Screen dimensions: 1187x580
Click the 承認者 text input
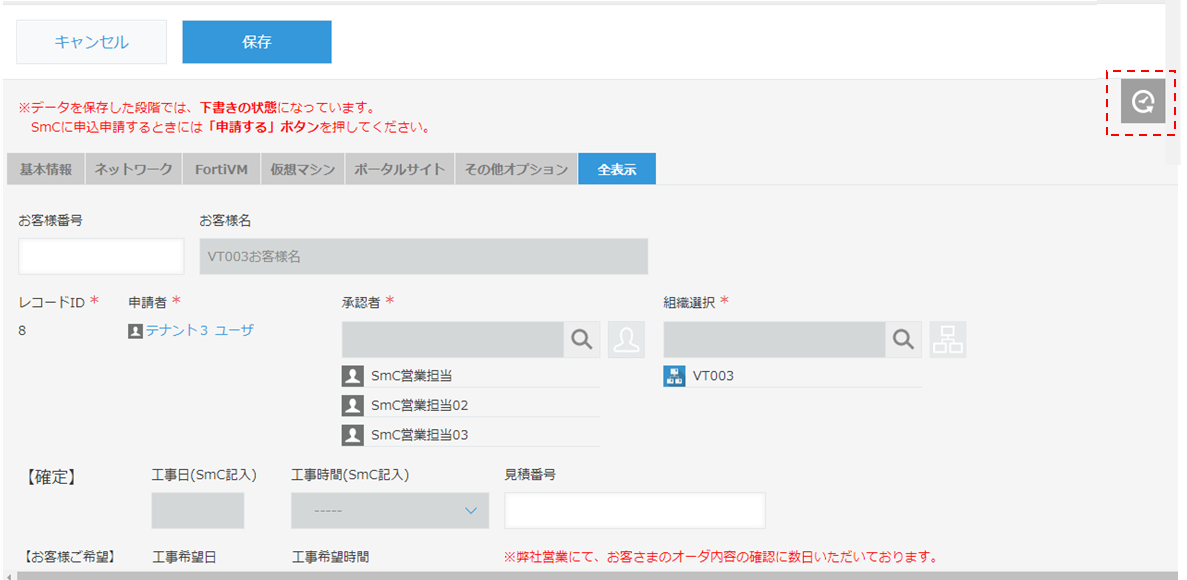[x=453, y=339]
